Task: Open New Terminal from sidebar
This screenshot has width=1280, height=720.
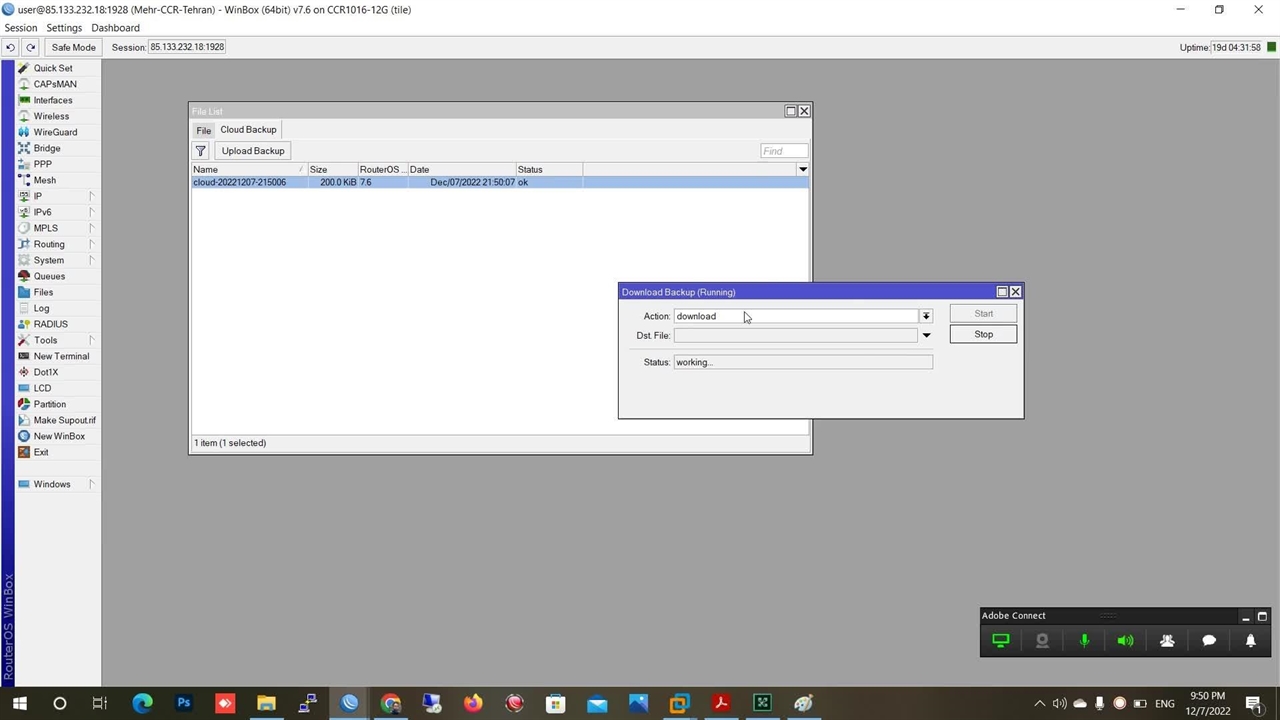Action: coord(61,356)
